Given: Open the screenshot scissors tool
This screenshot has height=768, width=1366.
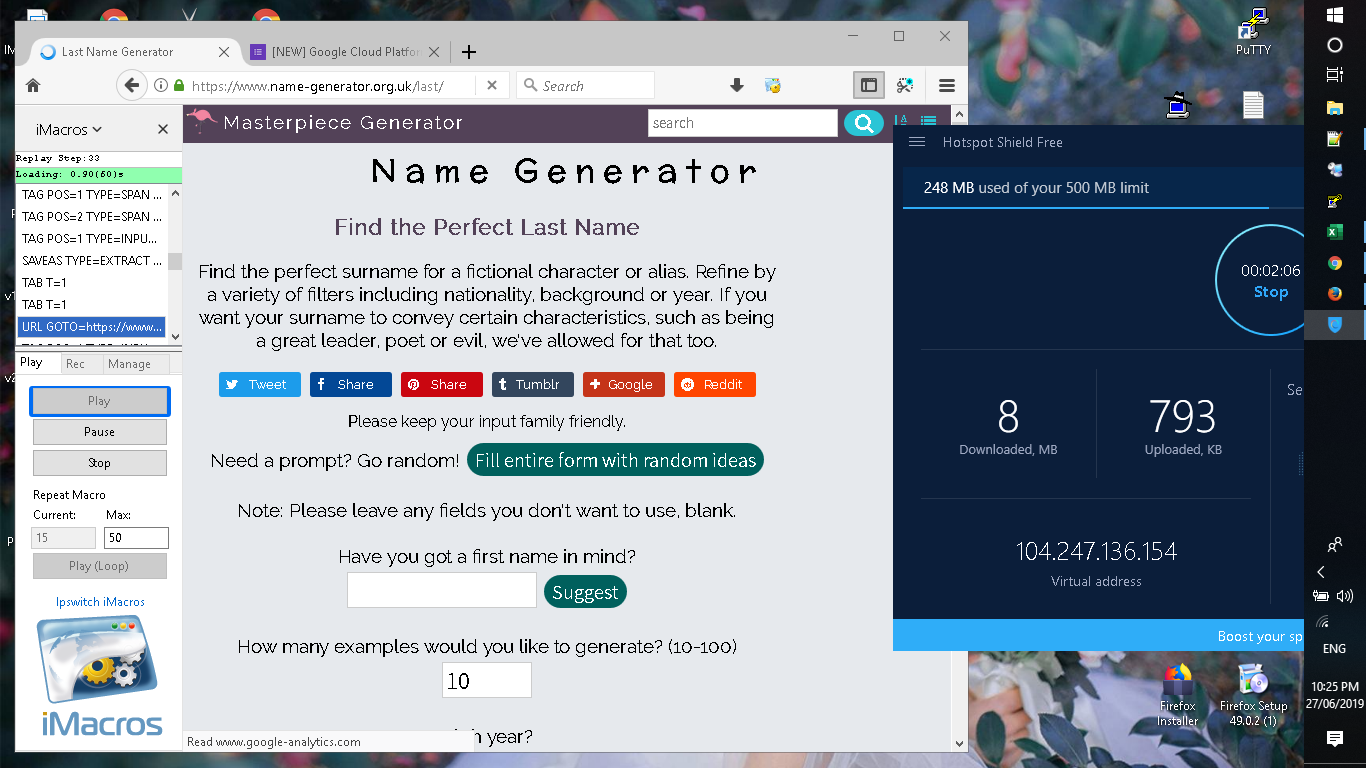Looking at the screenshot, I should [x=905, y=86].
